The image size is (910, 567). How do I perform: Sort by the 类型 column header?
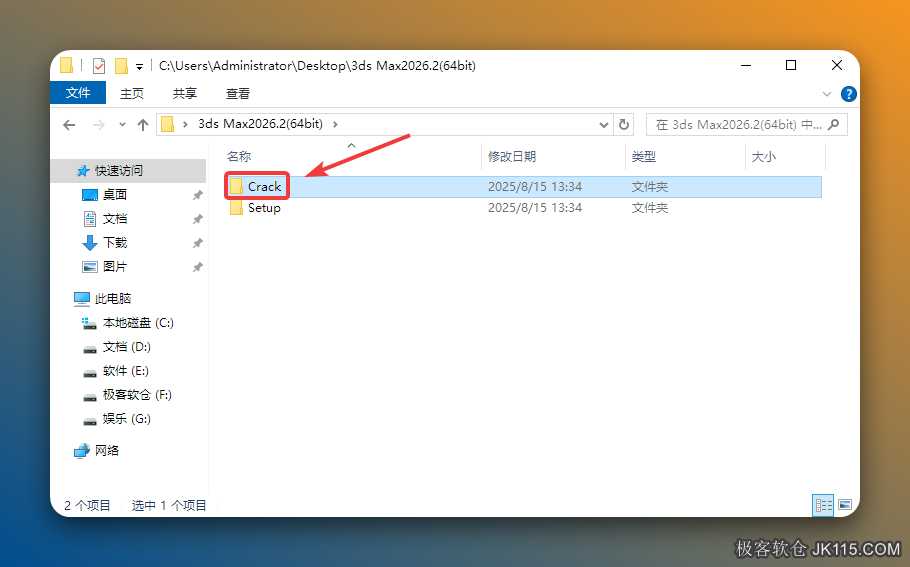click(644, 156)
